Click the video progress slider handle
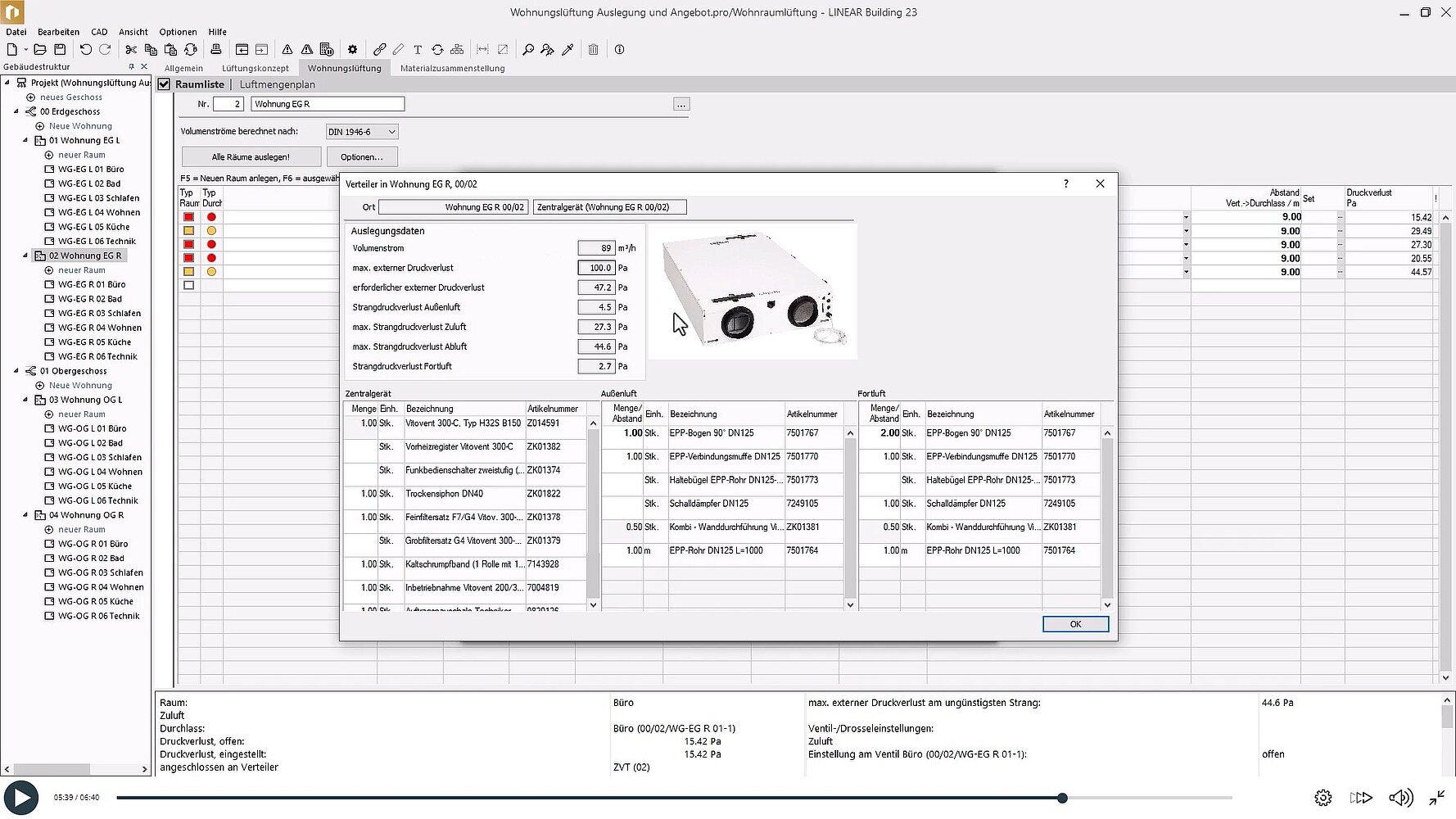The image size is (1456, 819). [1062, 798]
